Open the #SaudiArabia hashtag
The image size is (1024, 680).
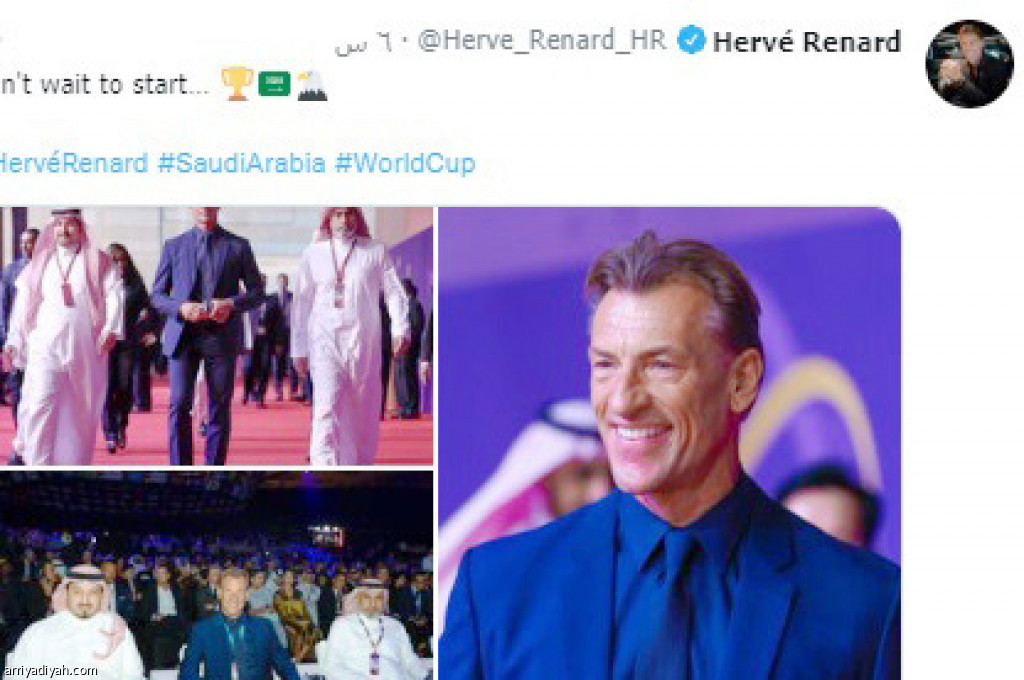point(242,163)
